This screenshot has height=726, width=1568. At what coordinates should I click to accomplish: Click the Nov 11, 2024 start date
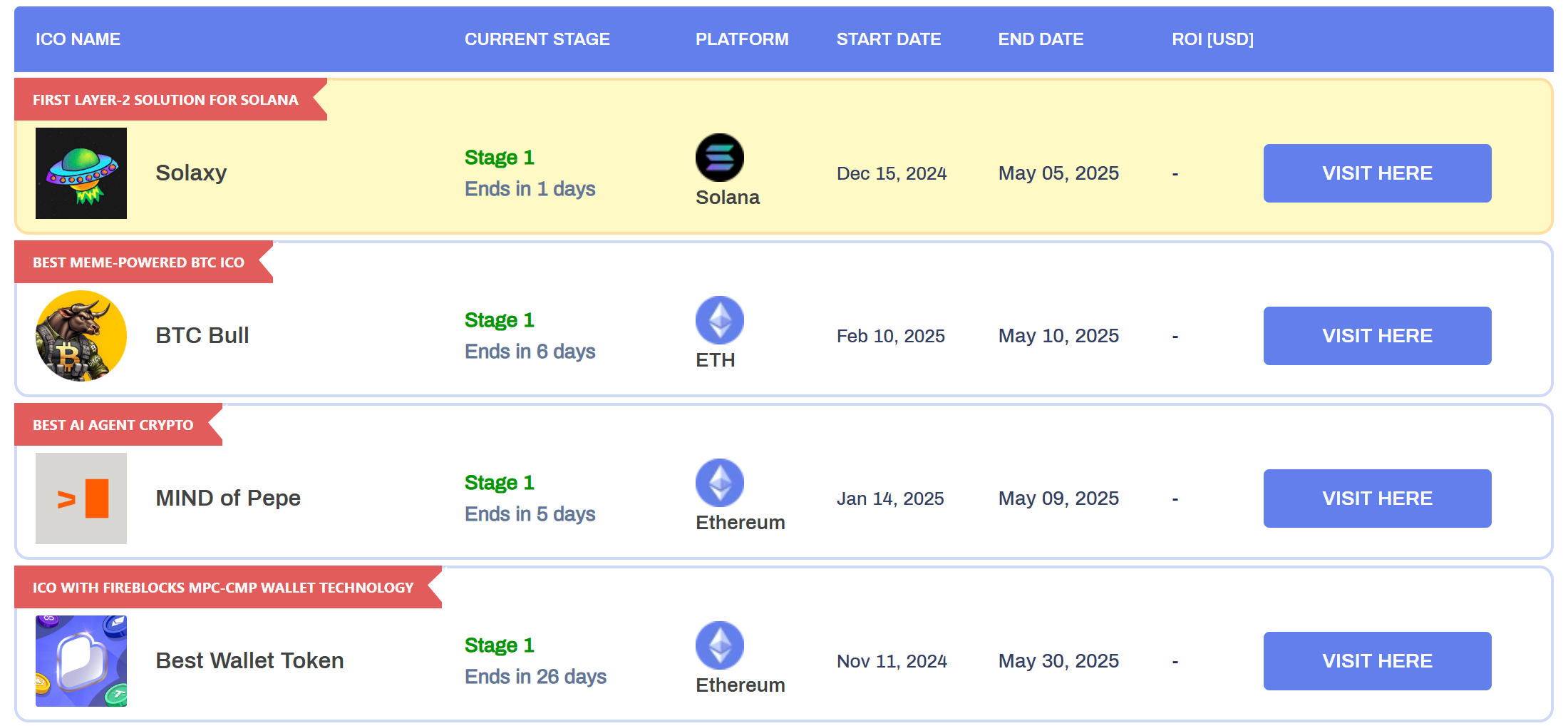[892, 661]
